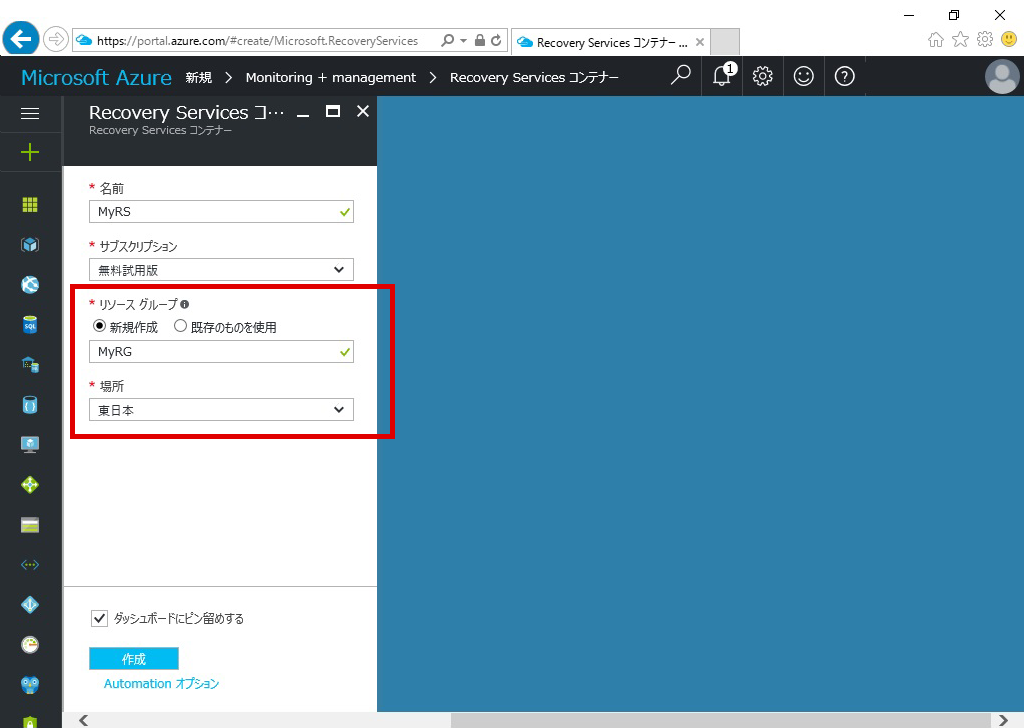Open the Automation オプション link
Viewport: 1024px width, 728px height.
(x=161, y=684)
